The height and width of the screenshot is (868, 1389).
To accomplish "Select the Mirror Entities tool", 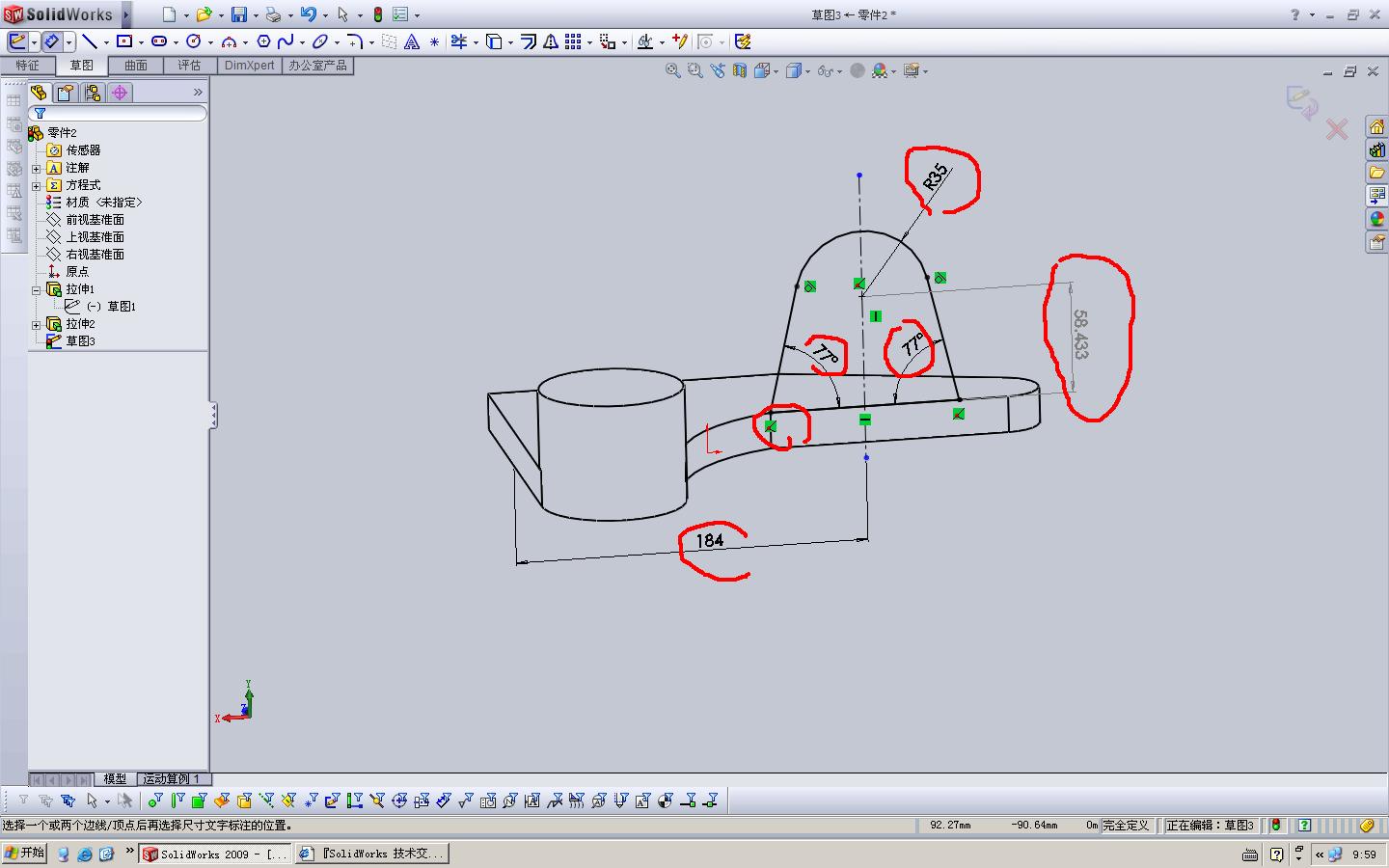I will coord(551,41).
